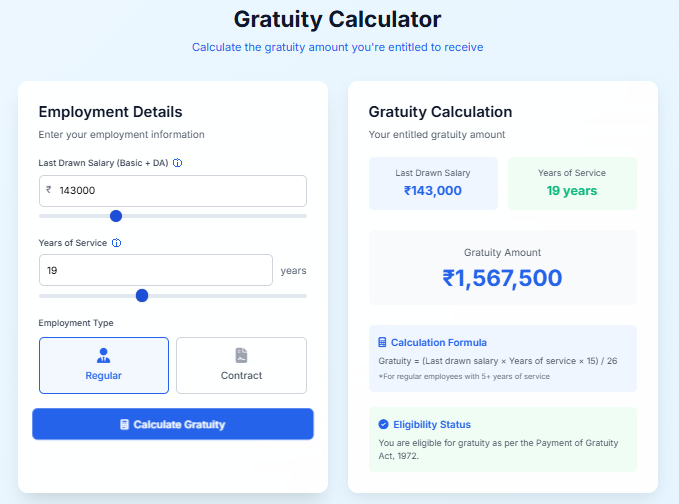Click calculator icon on Calculate Gratuity button
Image resolution: width=679 pixels, height=504 pixels.
(x=124, y=425)
